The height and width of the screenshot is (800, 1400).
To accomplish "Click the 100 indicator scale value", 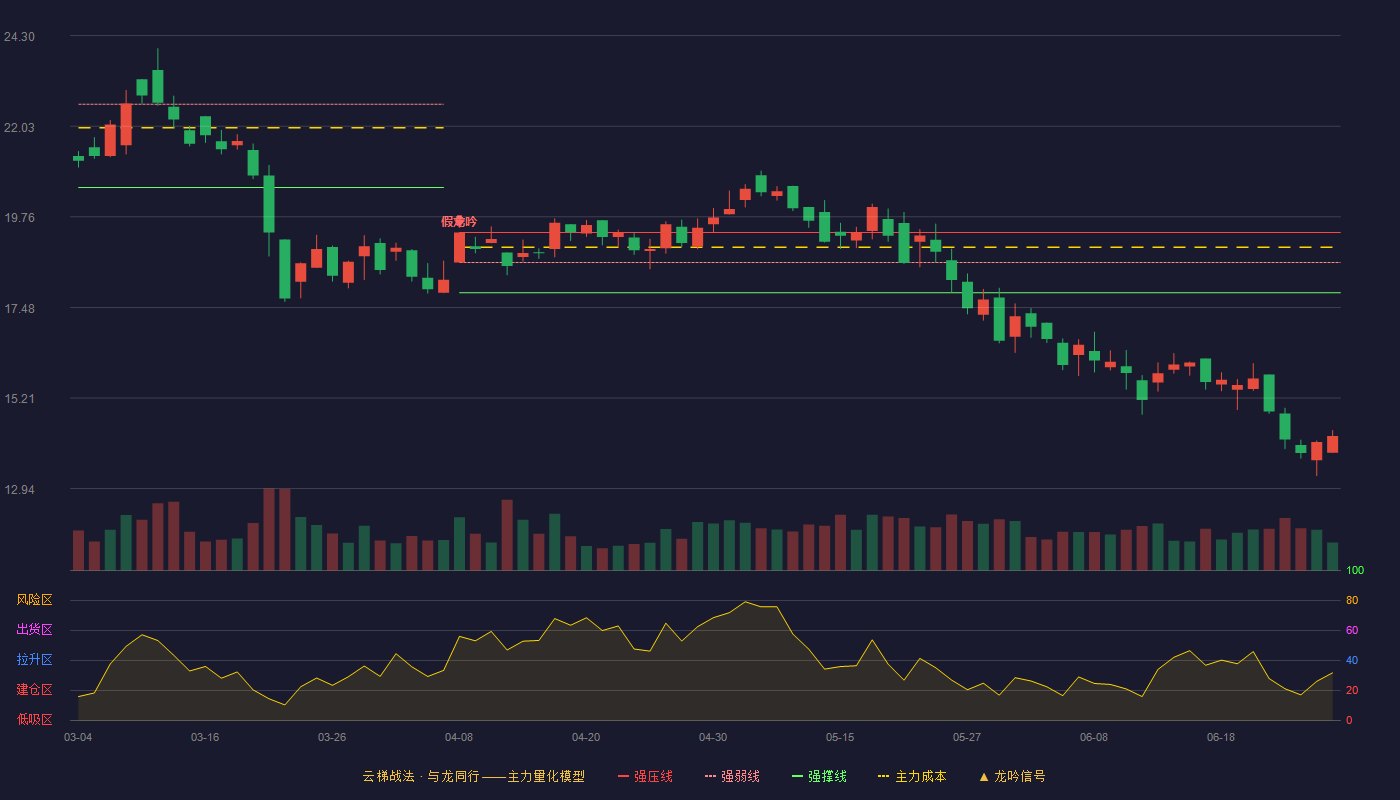I will click(1355, 571).
